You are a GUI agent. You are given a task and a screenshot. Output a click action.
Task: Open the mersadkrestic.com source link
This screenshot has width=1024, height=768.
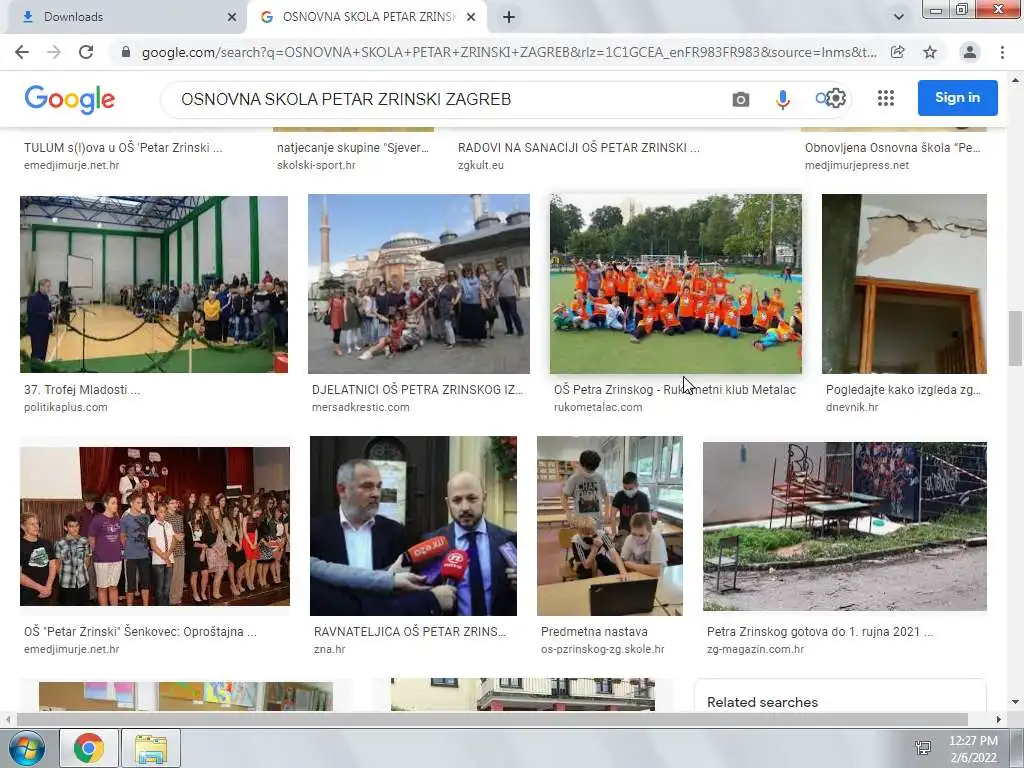coord(360,407)
